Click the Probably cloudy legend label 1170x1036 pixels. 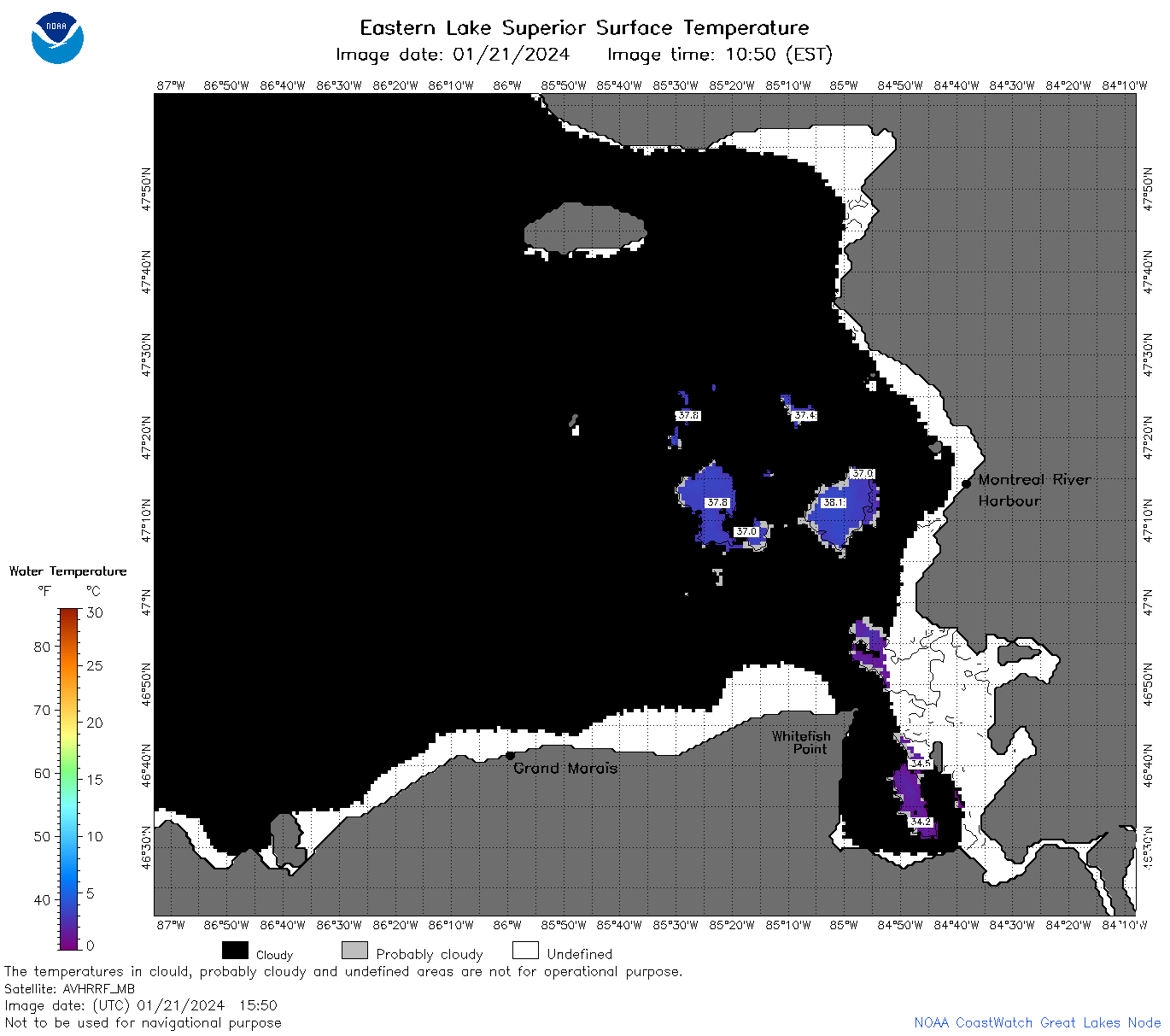(x=430, y=954)
